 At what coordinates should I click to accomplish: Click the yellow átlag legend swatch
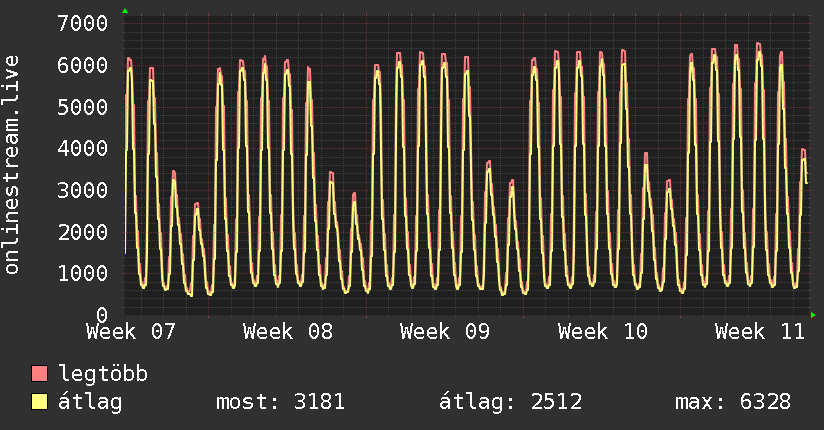39,401
